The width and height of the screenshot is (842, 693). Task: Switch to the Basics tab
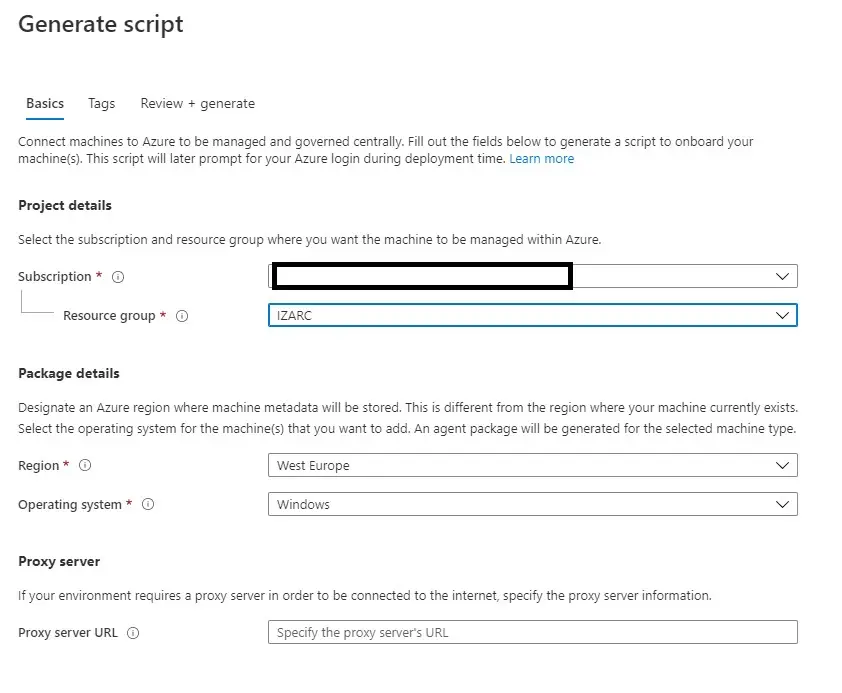point(45,103)
